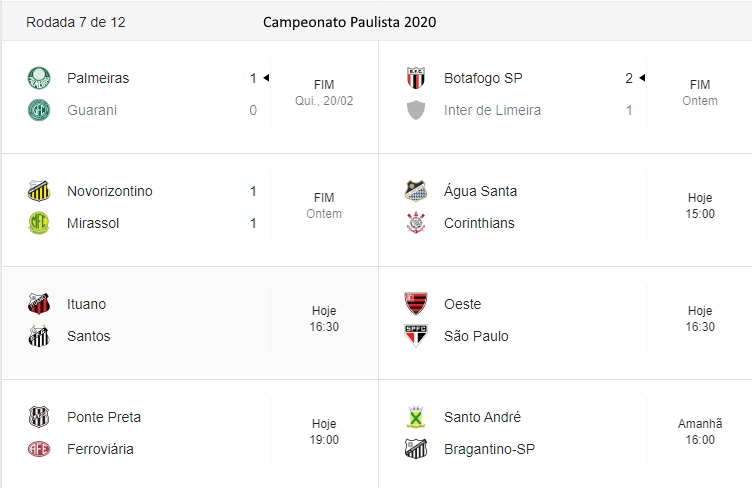Select the Ferroviária AFE logo
This screenshot has width=752, height=488.
39,450
